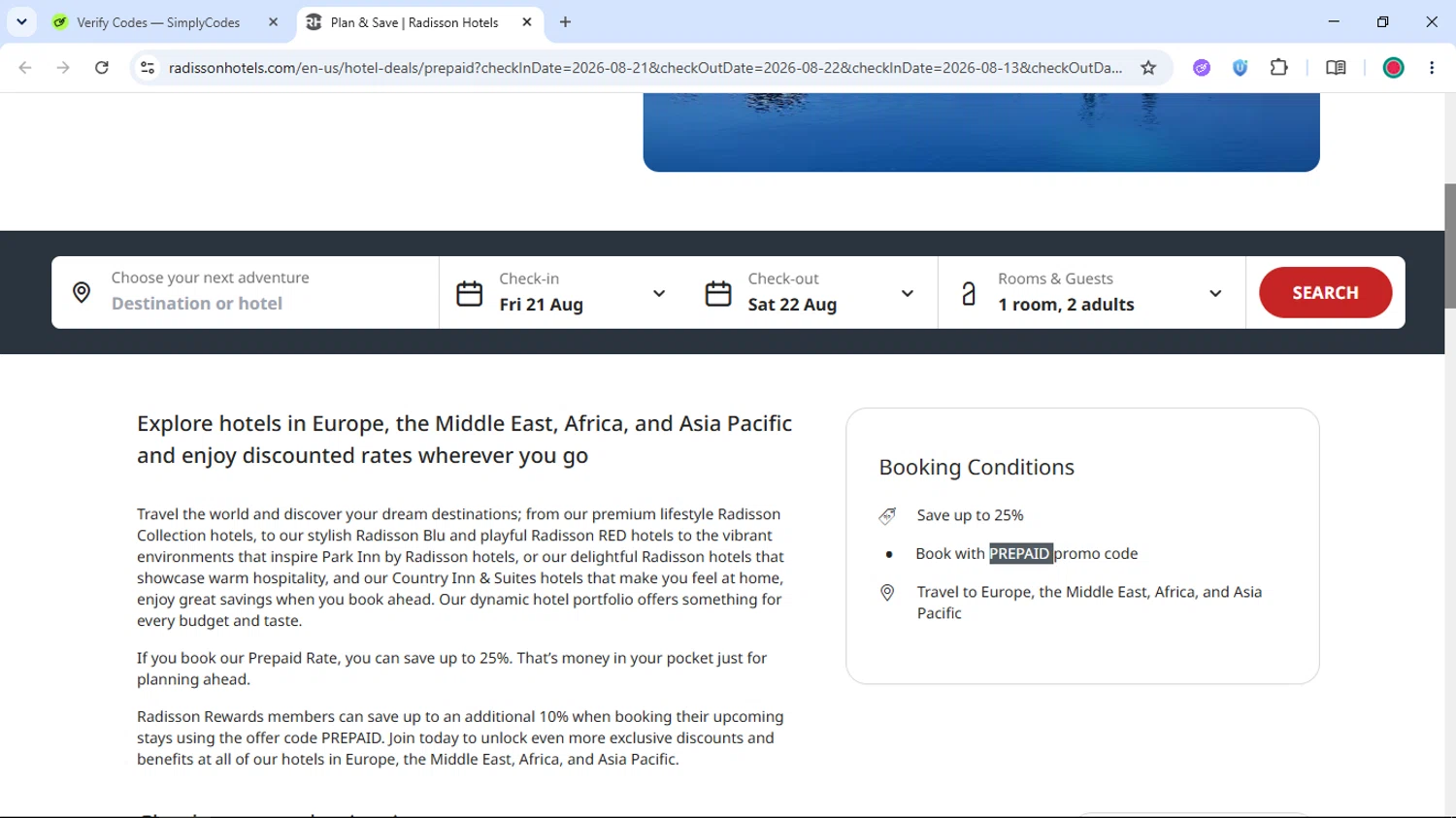Open the Extensions puzzle menu
The height and width of the screenshot is (818, 1456).
coord(1278,68)
